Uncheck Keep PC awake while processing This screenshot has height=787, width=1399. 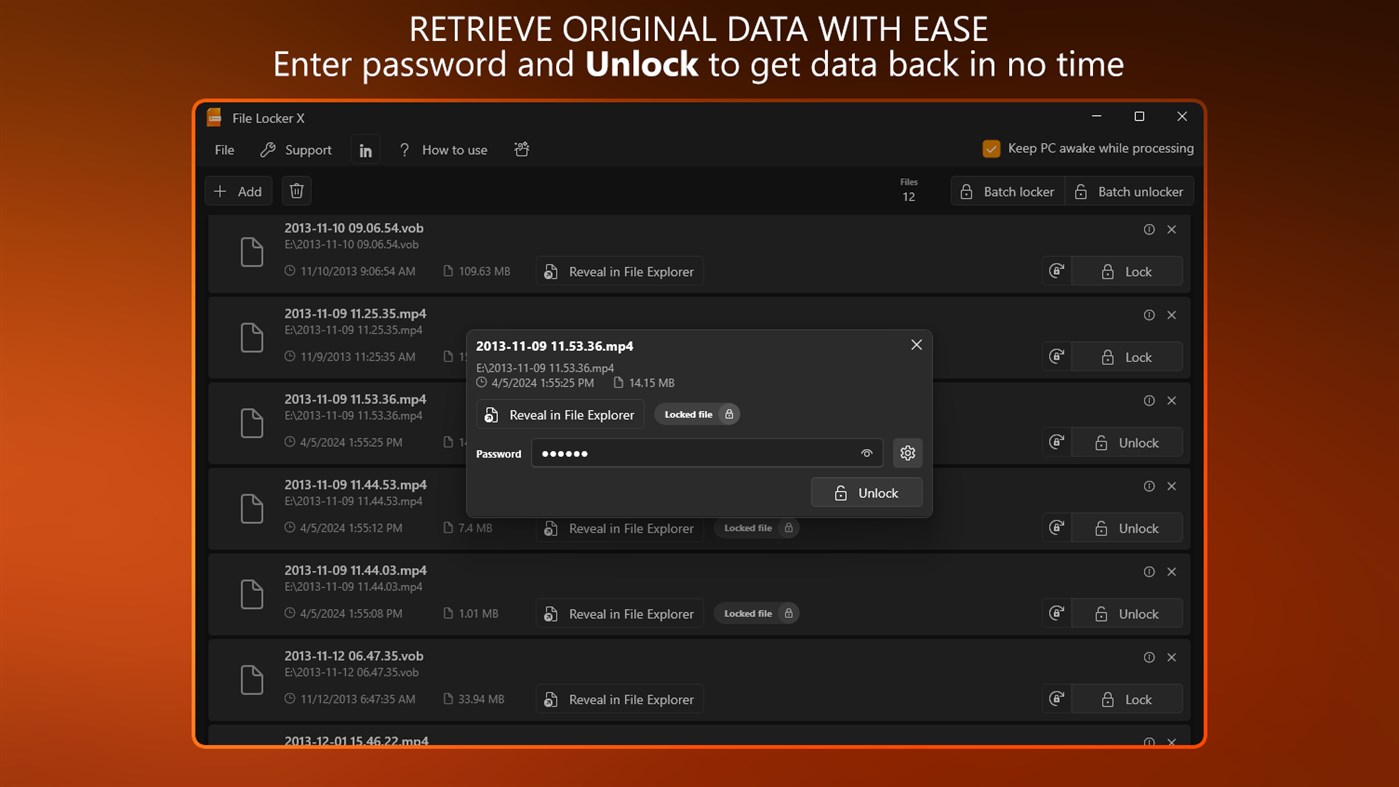pos(991,147)
